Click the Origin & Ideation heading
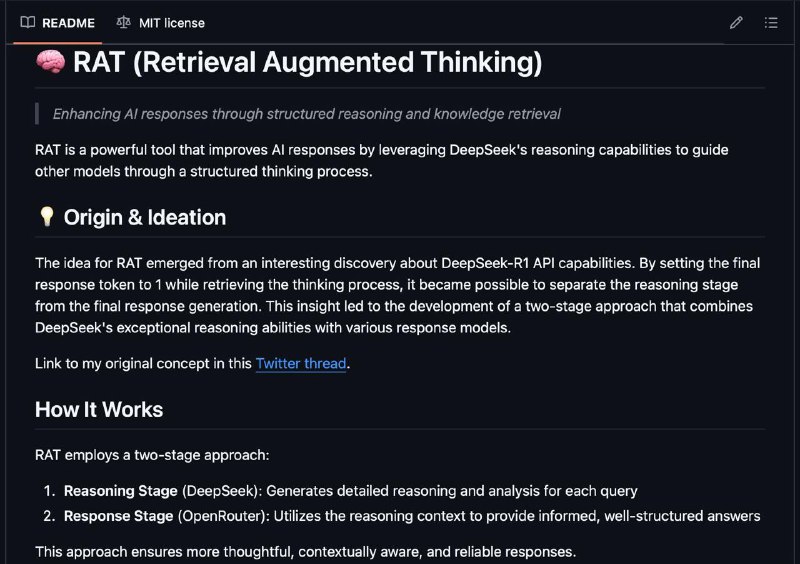 click(x=145, y=217)
